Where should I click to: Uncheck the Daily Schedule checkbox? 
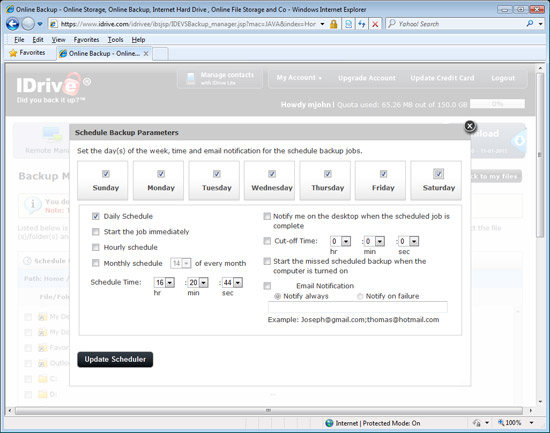tap(95, 216)
